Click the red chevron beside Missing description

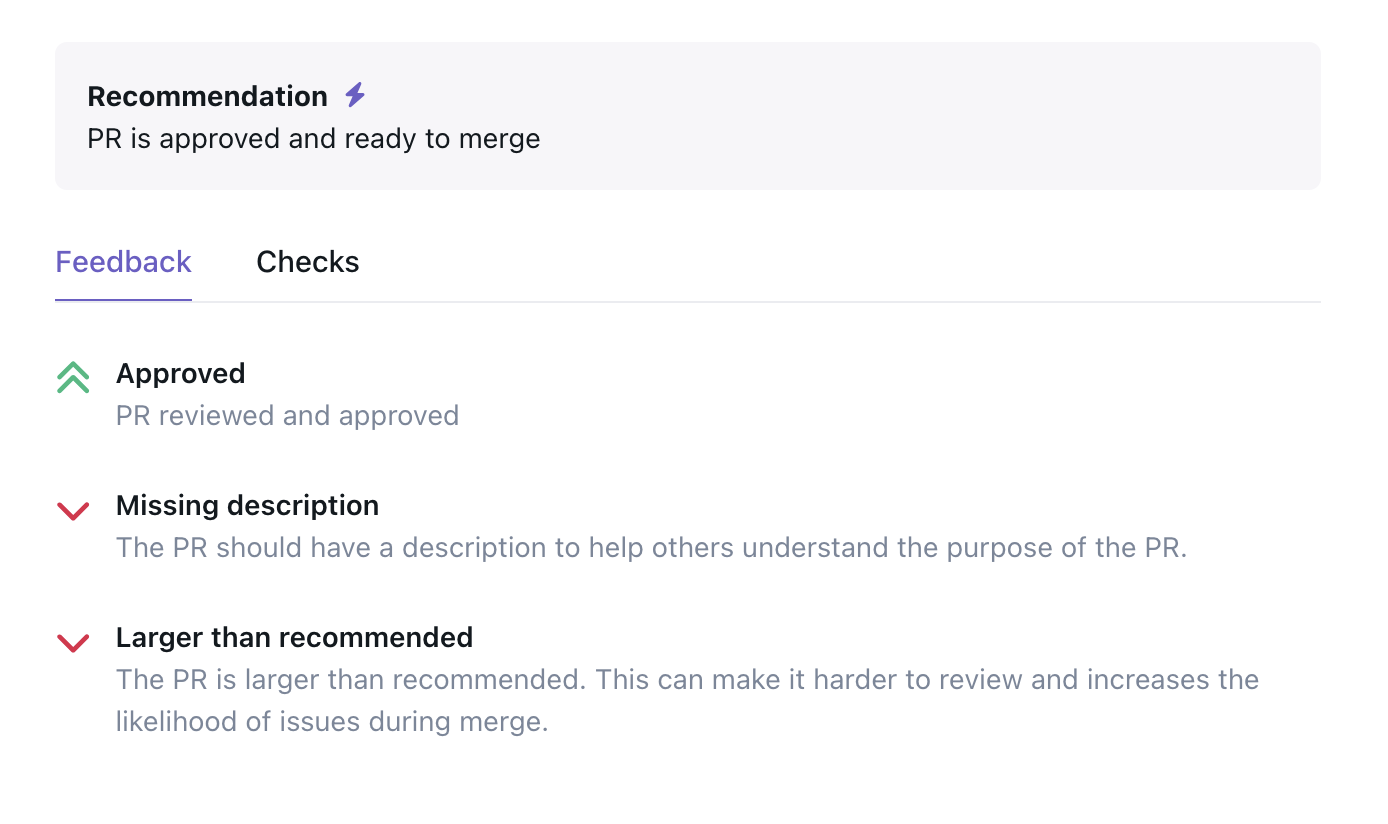click(73, 511)
